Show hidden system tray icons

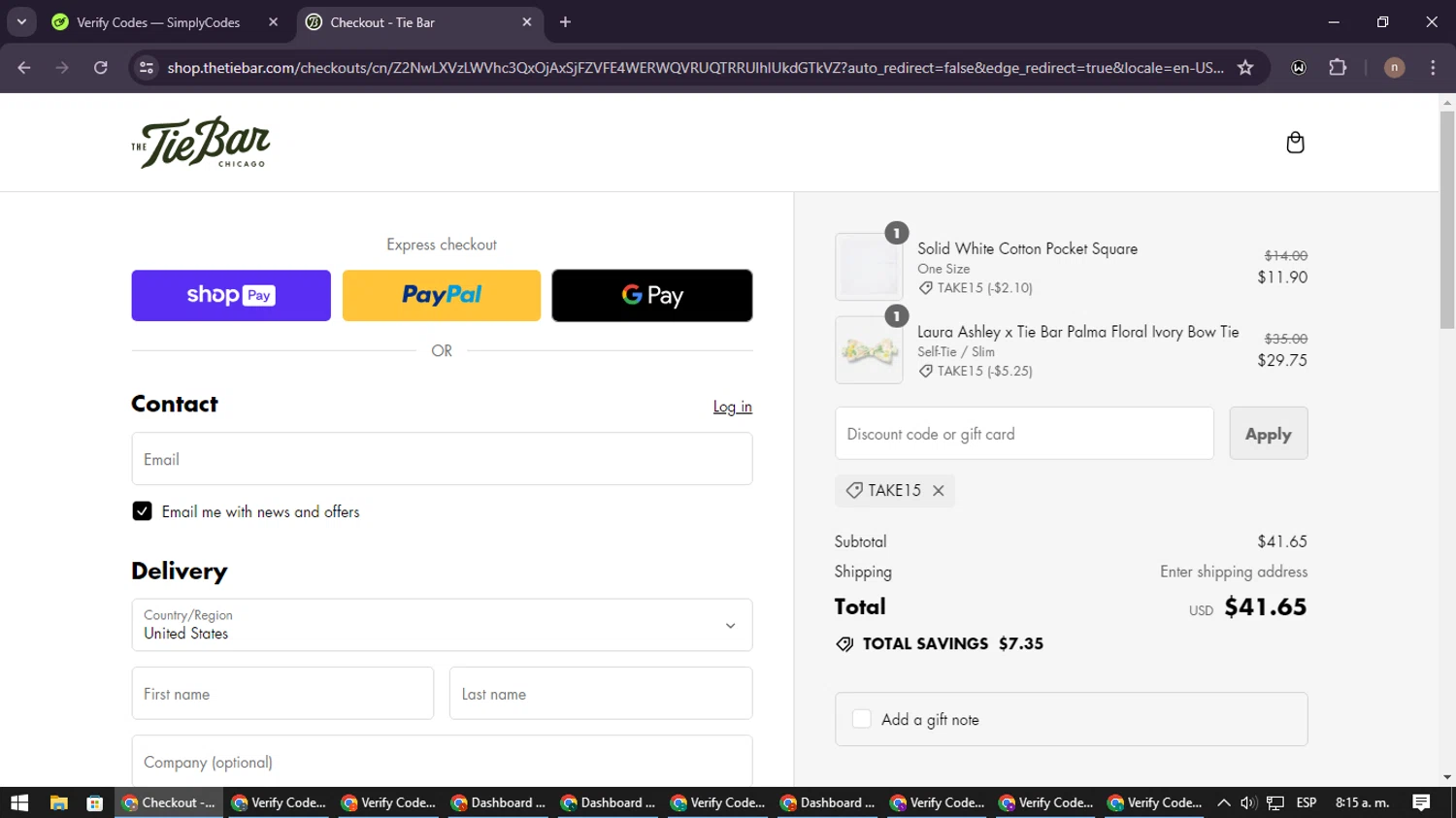(x=1224, y=802)
